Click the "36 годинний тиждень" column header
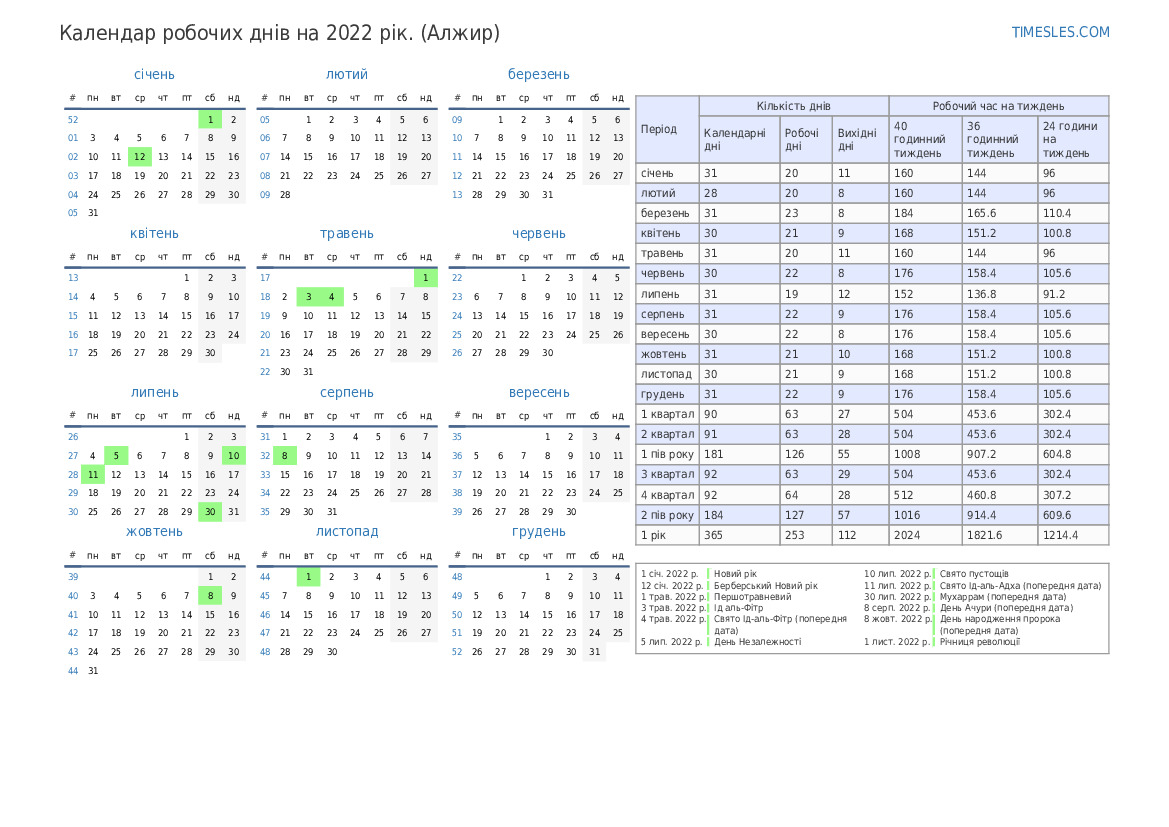This screenshot has height=827, width=1169. (999, 139)
